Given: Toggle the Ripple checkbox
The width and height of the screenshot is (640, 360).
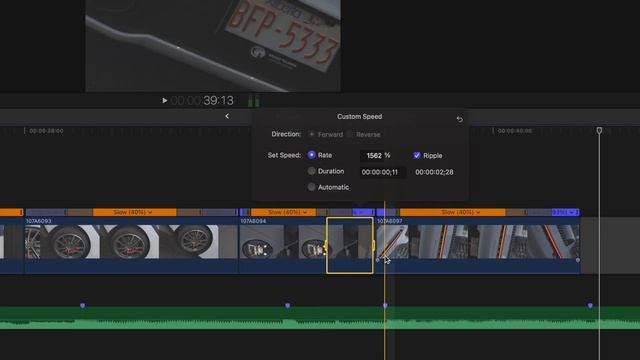Looking at the screenshot, I should pos(417,156).
